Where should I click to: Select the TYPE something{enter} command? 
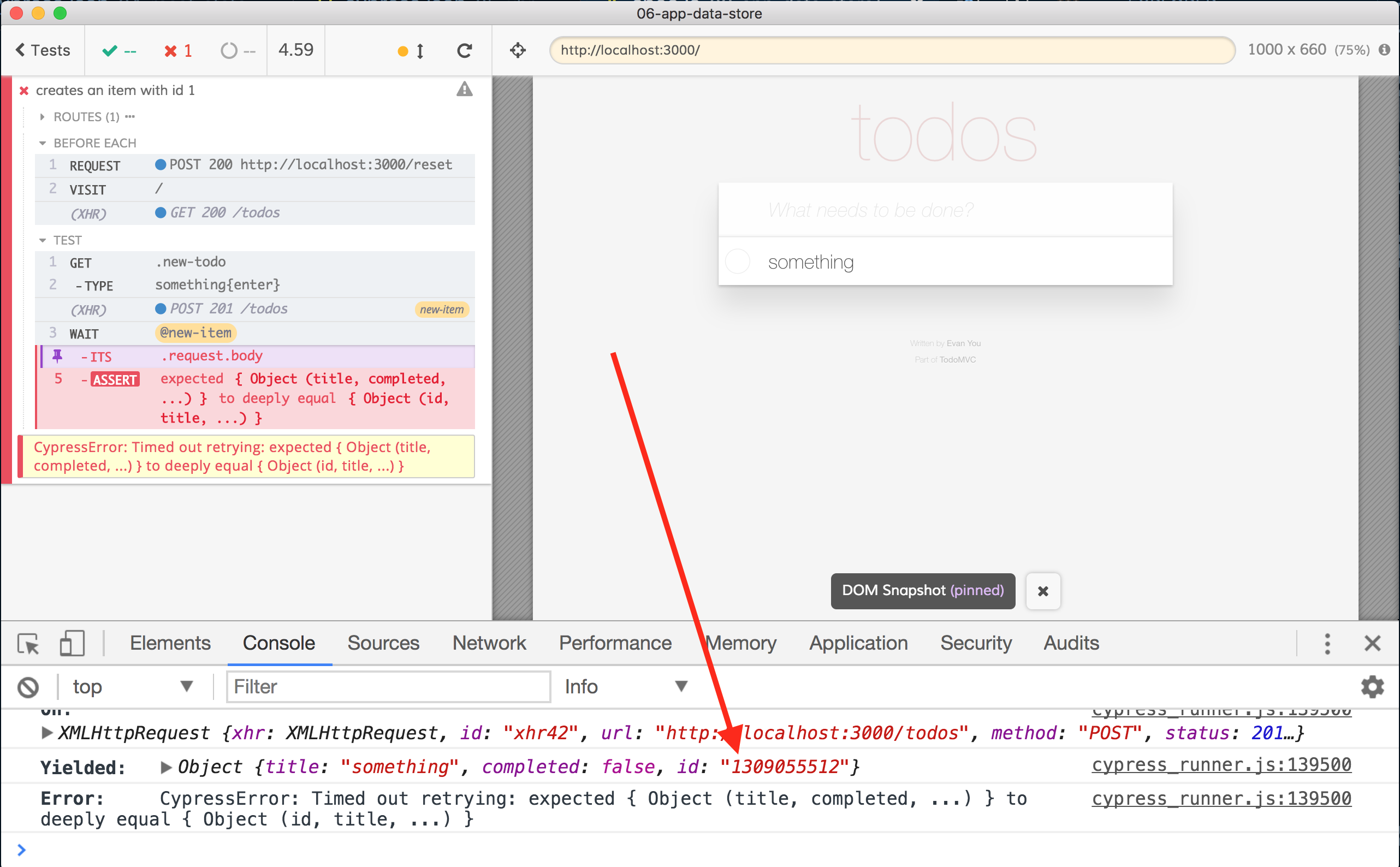[x=254, y=285]
